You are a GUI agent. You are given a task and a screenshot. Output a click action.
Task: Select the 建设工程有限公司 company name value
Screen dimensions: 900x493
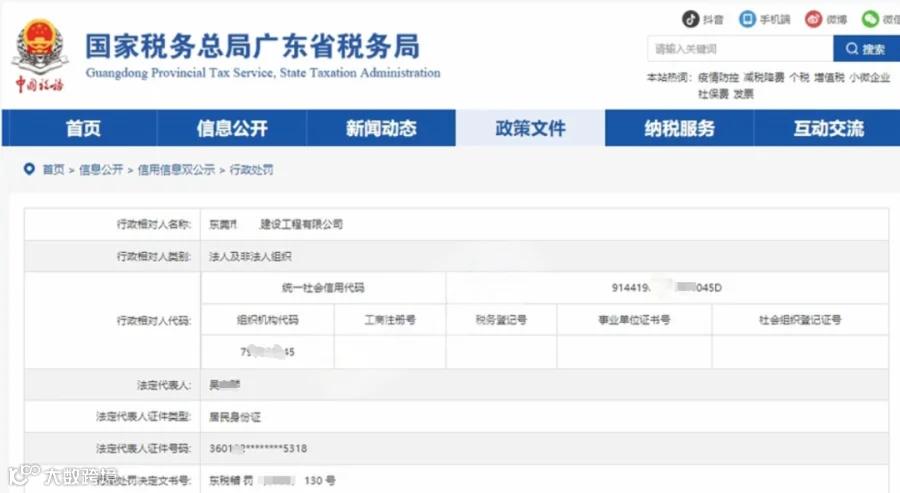pyautogui.click(x=301, y=224)
